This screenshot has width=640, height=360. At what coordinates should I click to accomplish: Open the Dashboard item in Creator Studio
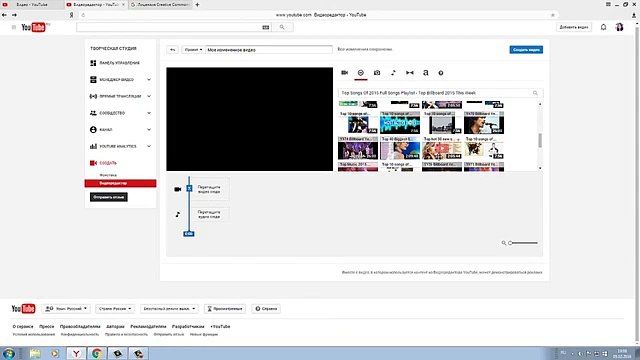pyautogui.click(x=115, y=63)
